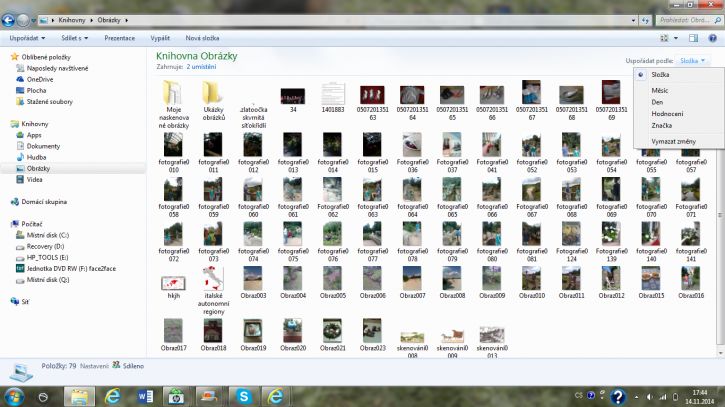Open Místní disk (Q:) in sidebar
Image resolution: width=725 pixels, height=407 pixels.
(48, 279)
